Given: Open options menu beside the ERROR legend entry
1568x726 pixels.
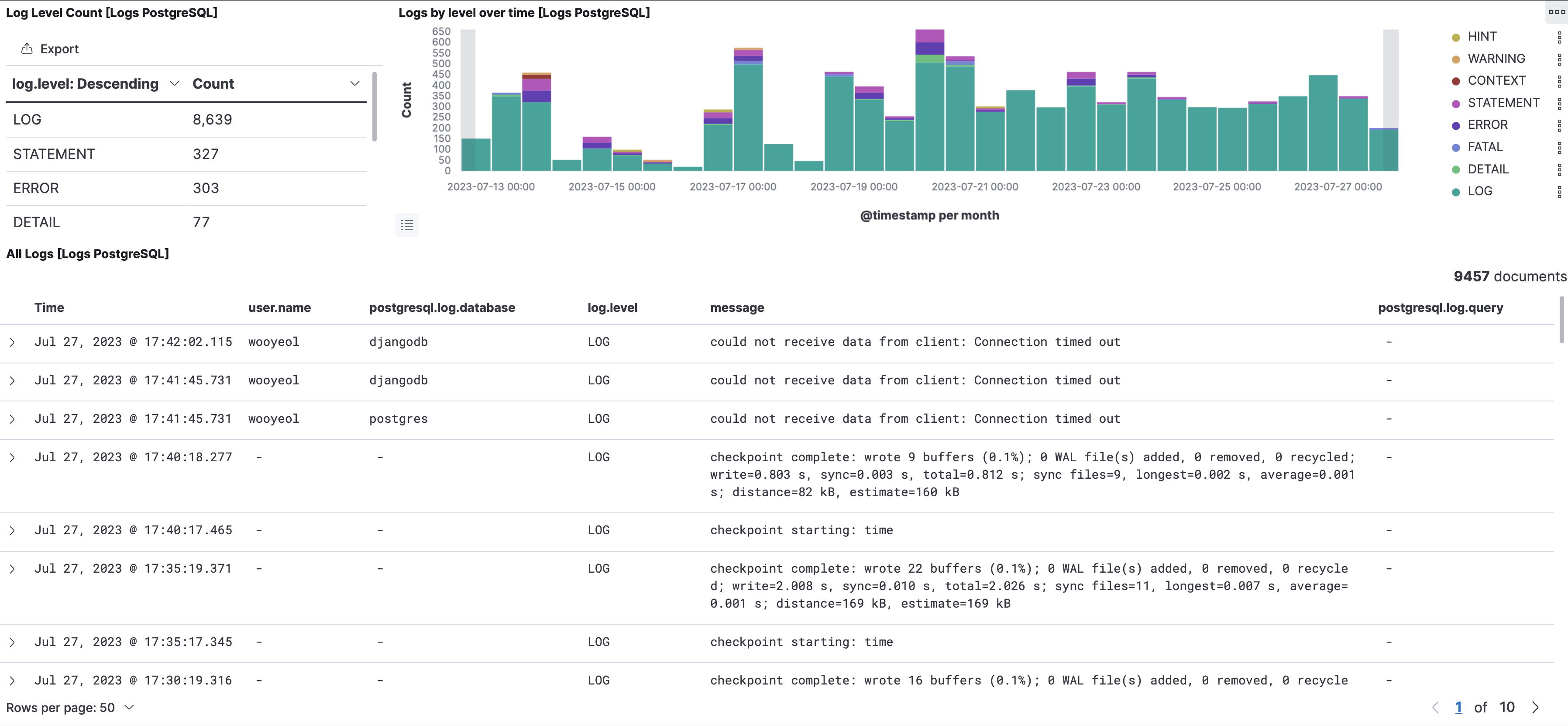Looking at the screenshot, I should pos(1559,125).
